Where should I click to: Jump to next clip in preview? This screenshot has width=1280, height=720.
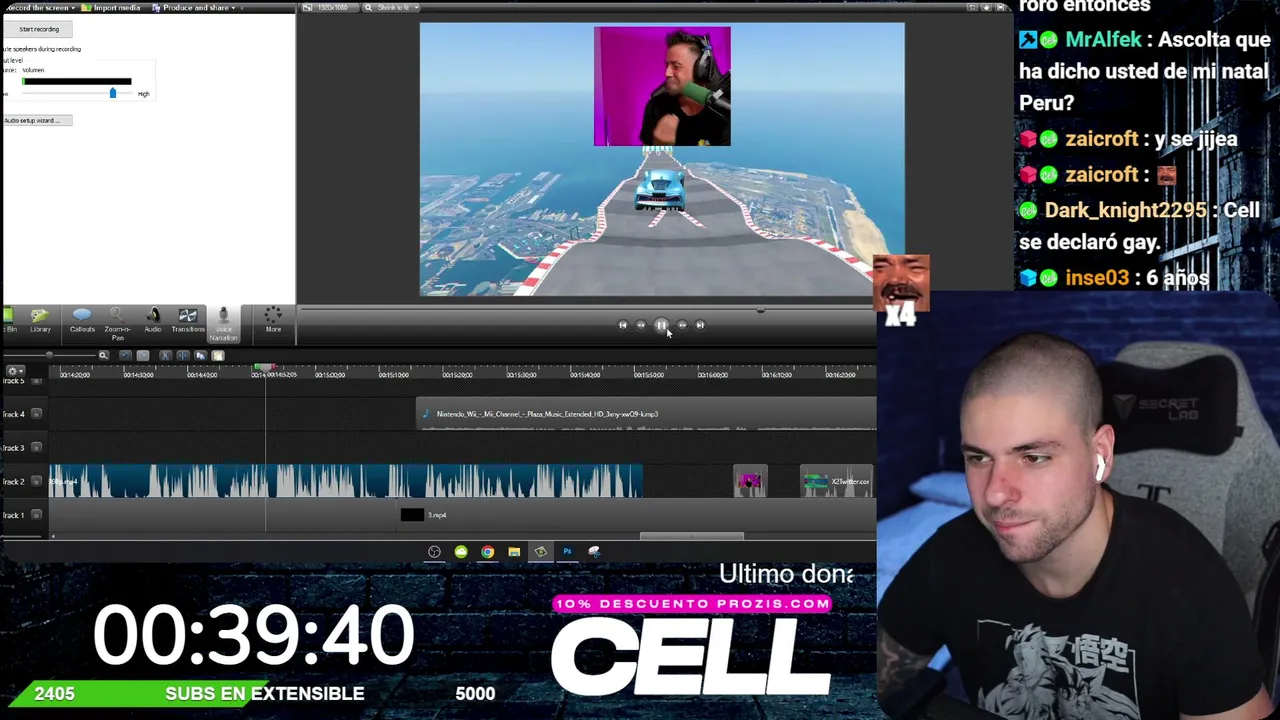pos(700,325)
